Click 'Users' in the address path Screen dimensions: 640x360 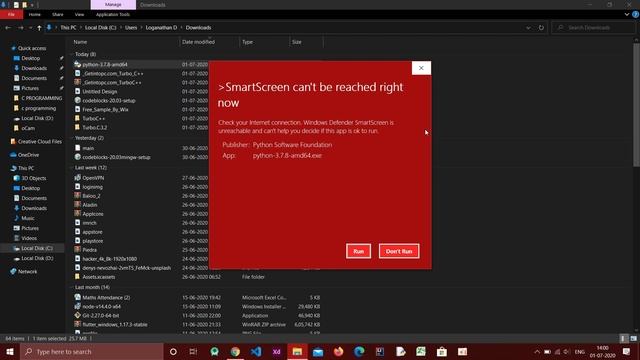point(131,28)
